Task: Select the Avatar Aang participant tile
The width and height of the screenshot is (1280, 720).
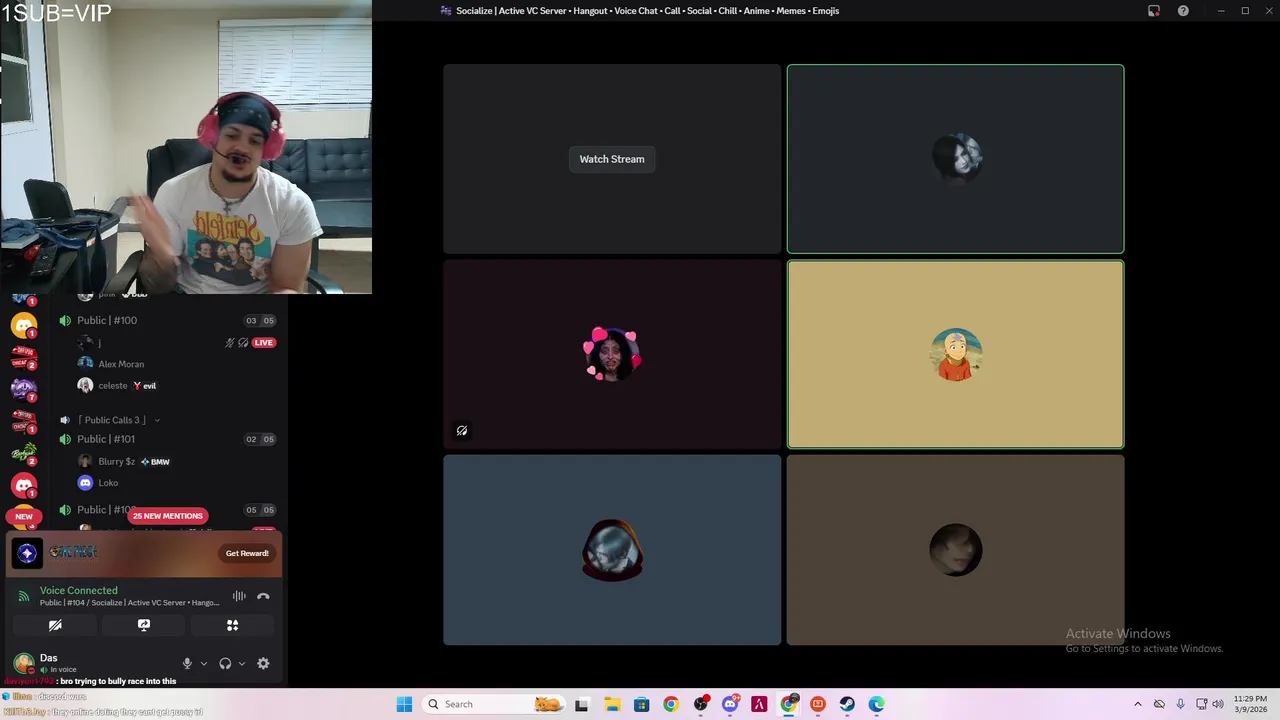Action: point(955,355)
